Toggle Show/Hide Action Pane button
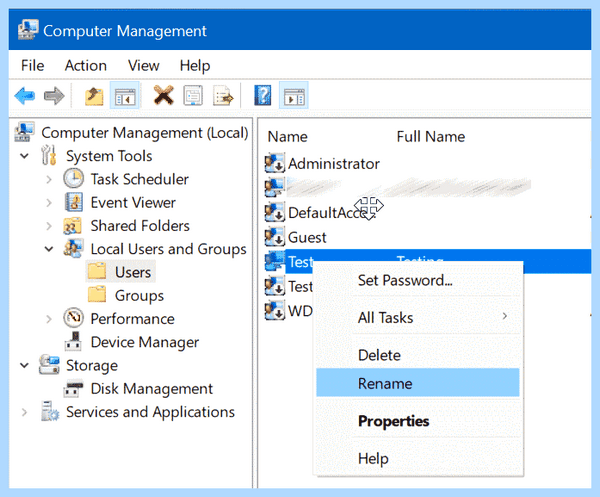 click(x=294, y=96)
